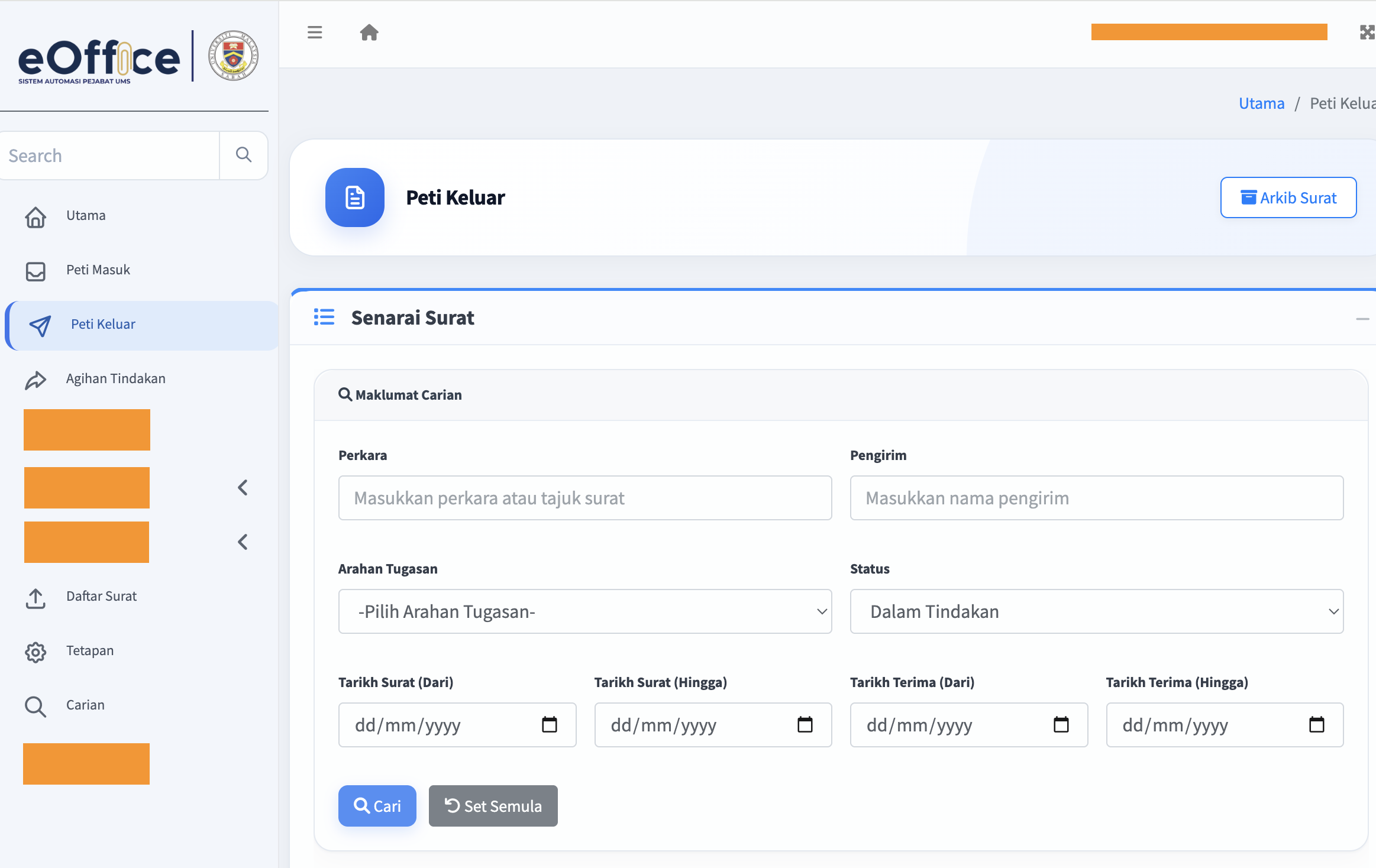
Task: Expand the first sidebar chevron arrow
Action: [243, 488]
